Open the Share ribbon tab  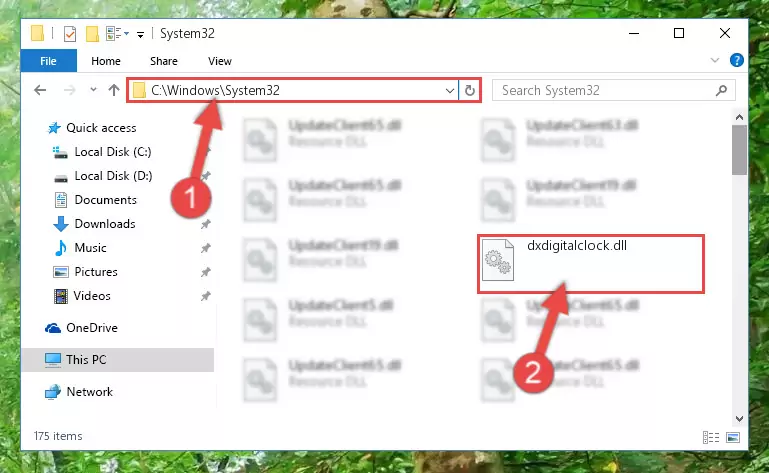click(164, 61)
